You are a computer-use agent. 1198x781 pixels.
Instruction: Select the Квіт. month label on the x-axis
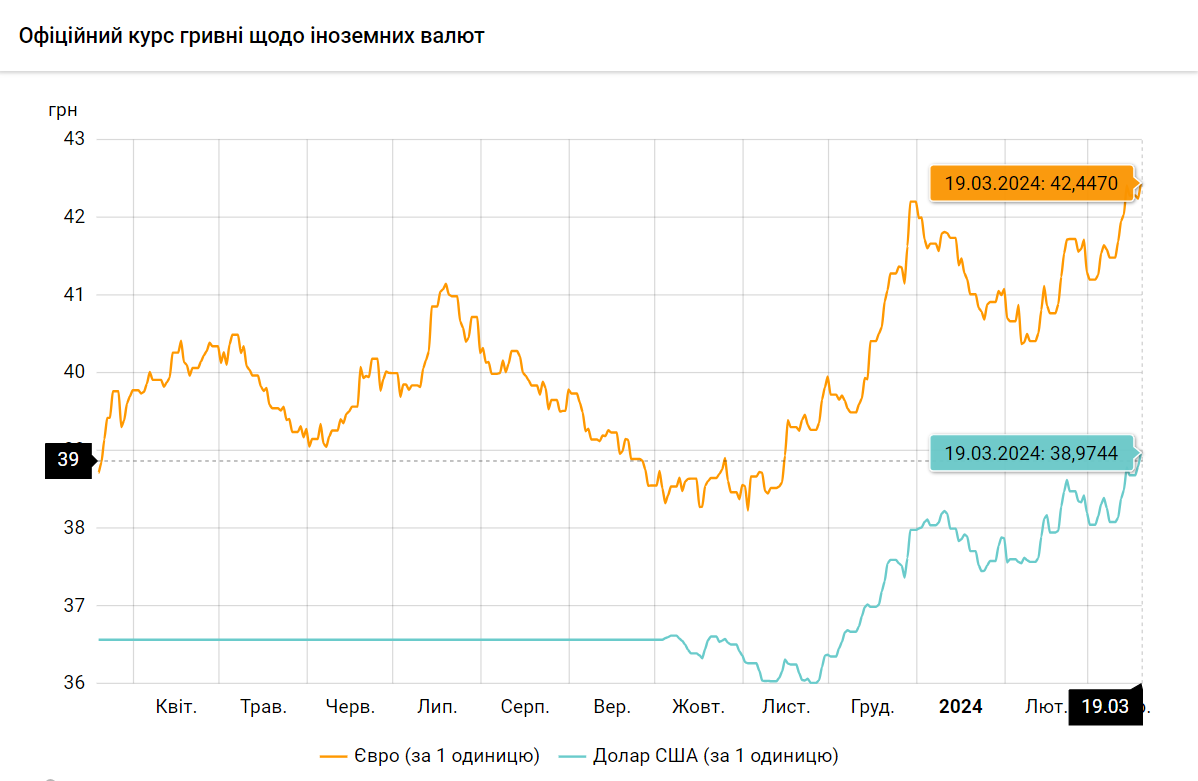click(176, 707)
